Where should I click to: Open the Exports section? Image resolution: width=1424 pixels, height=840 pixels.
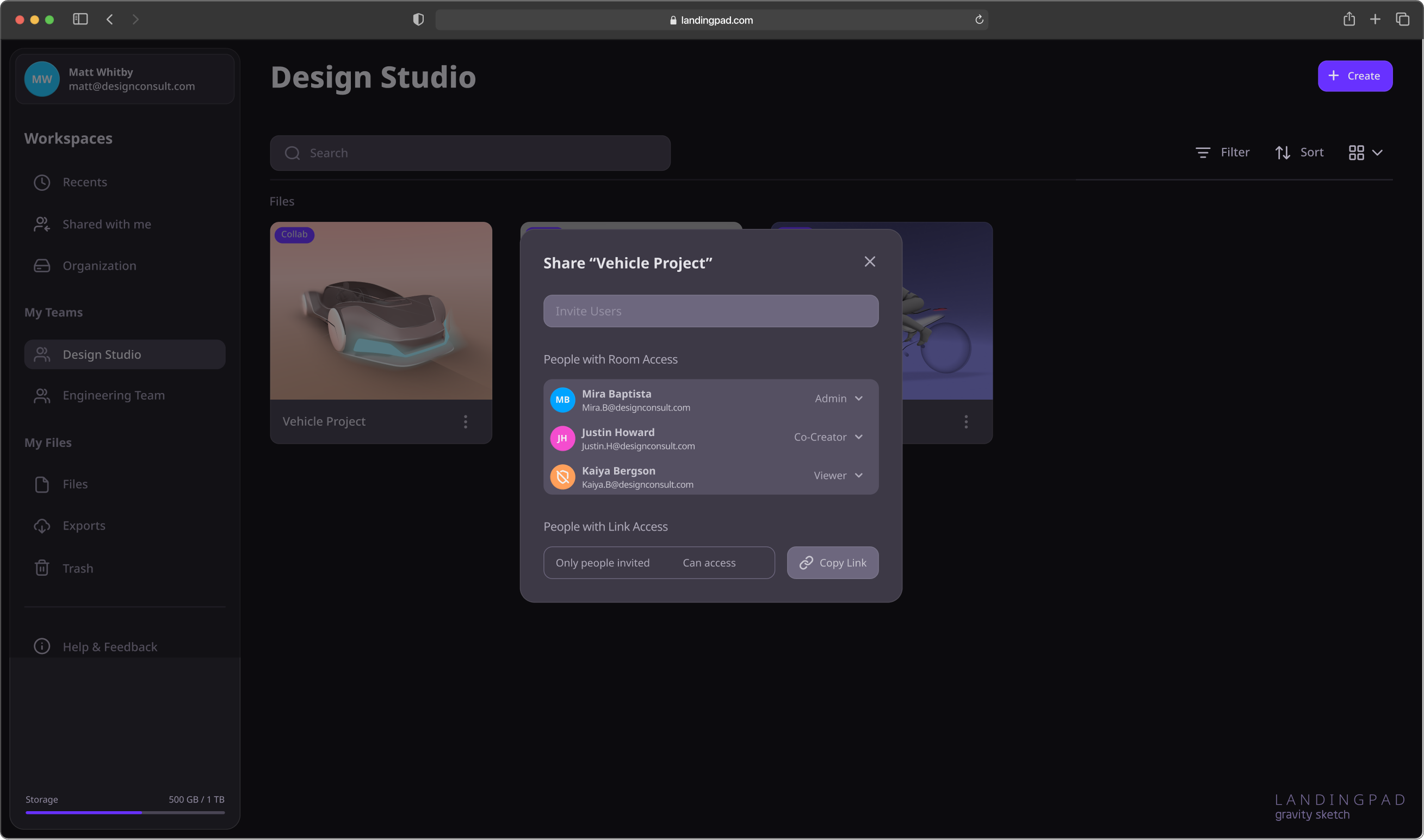click(x=83, y=525)
